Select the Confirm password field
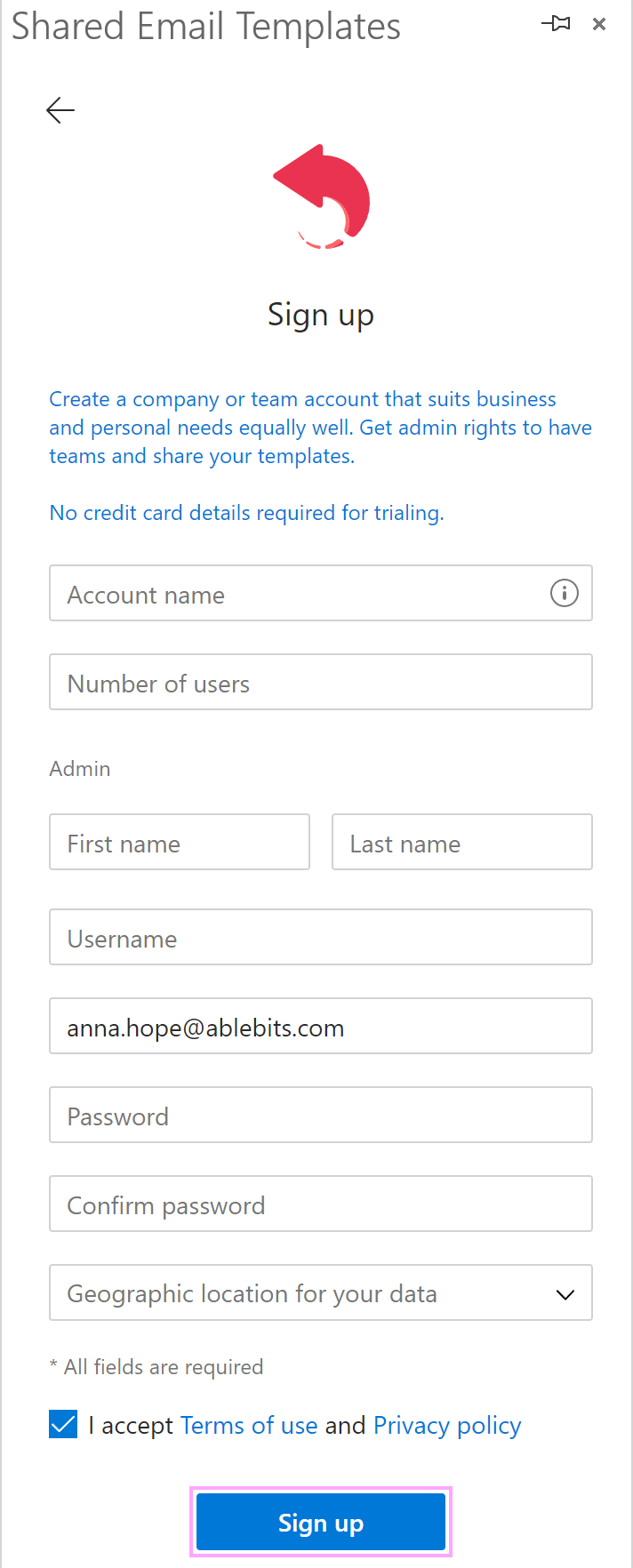 (x=320, y=1204)
